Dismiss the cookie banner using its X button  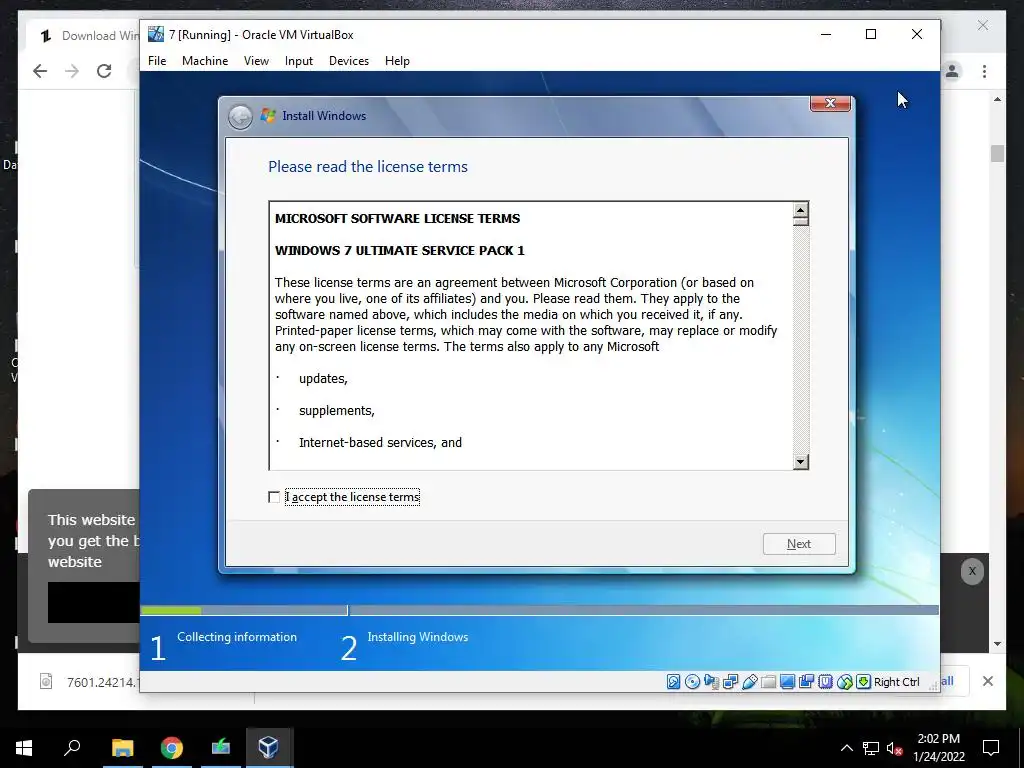coord(972,571)
